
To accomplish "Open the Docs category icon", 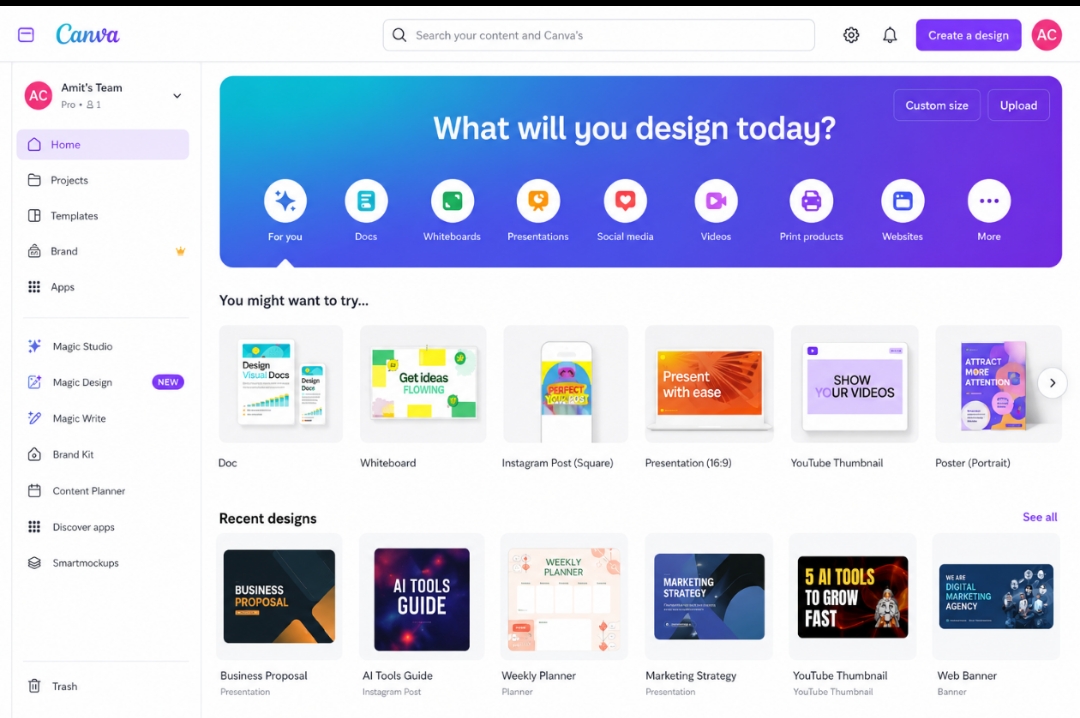I will coord(366,201).
